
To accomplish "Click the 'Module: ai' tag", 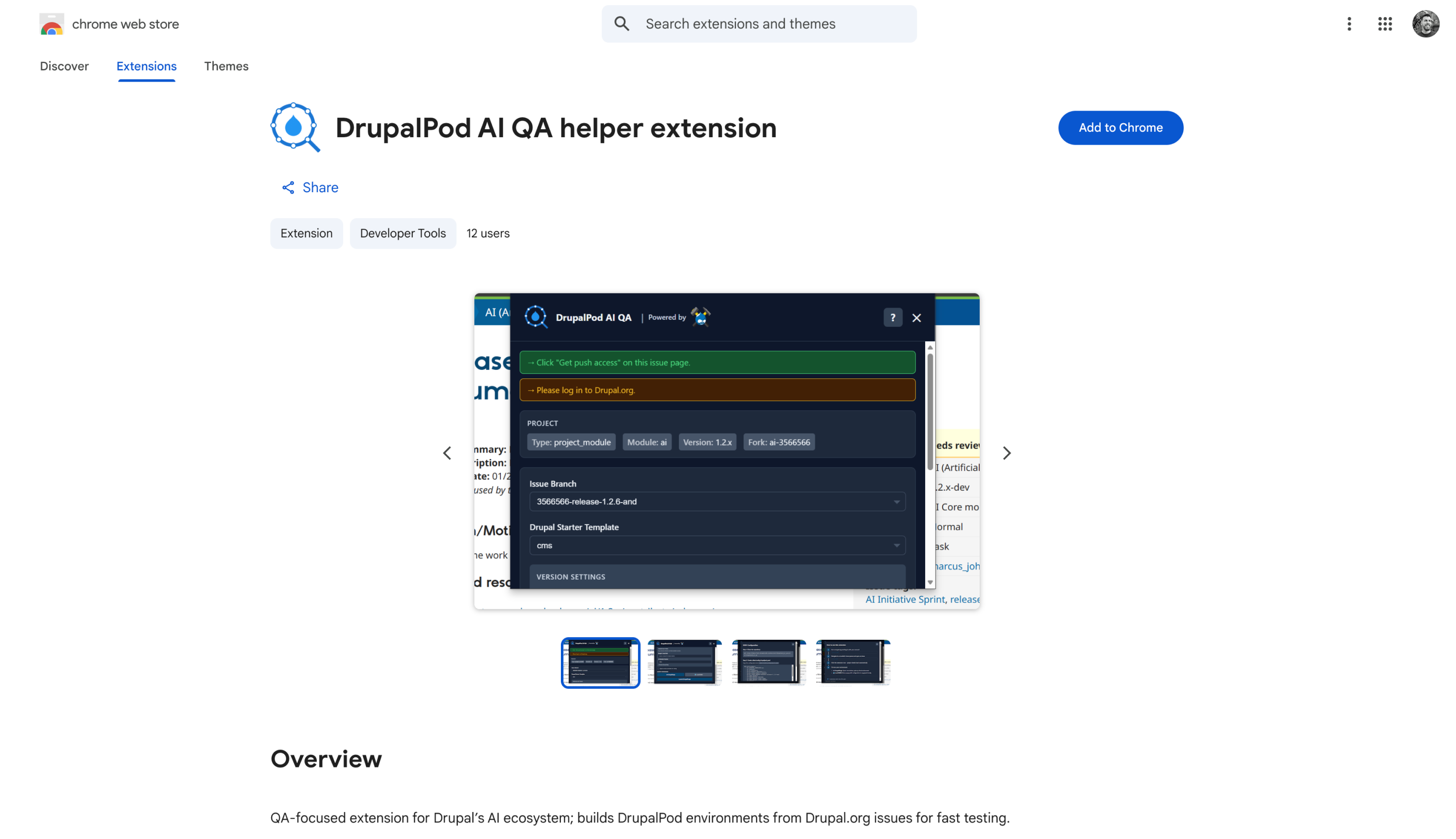I will [x=646, y=442].
